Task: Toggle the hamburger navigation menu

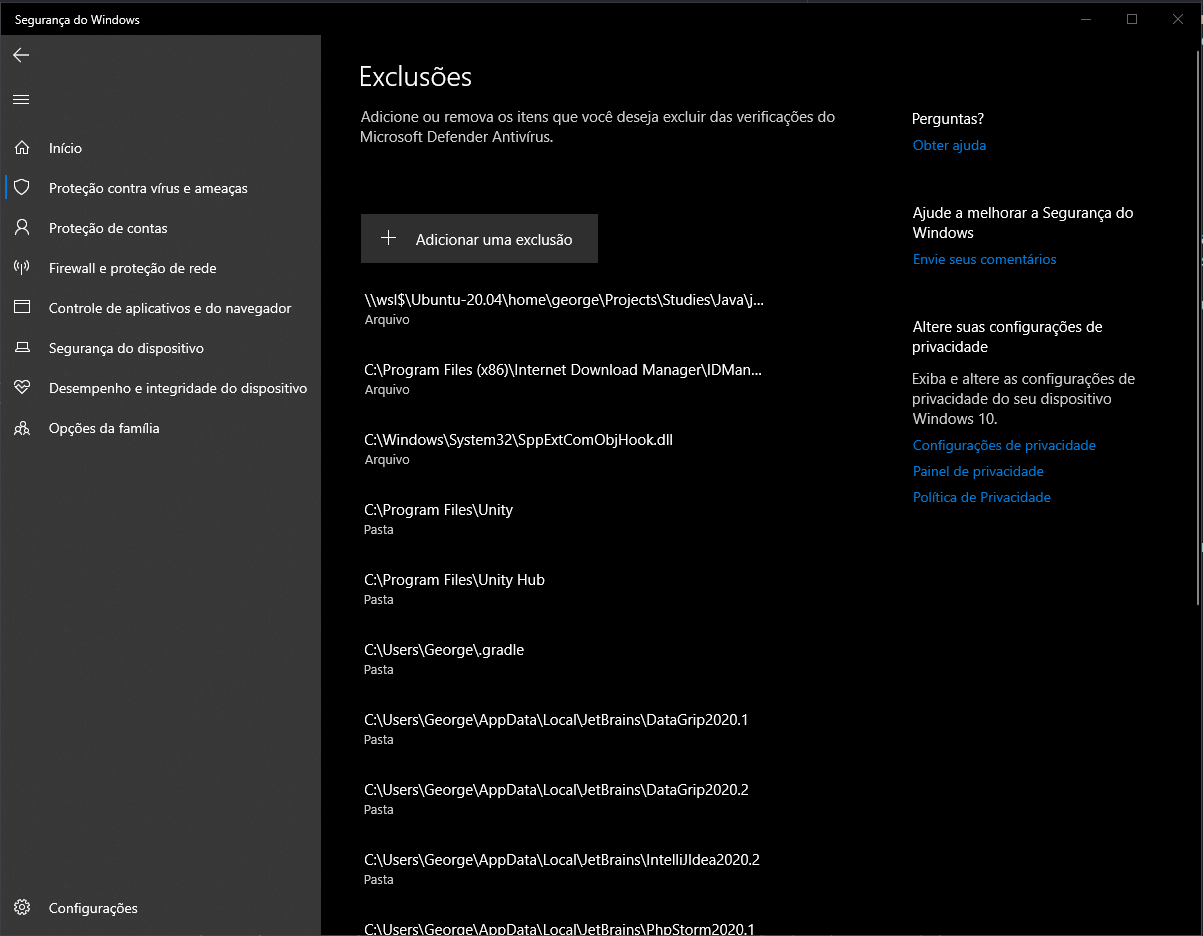Action: click(21, 99)
